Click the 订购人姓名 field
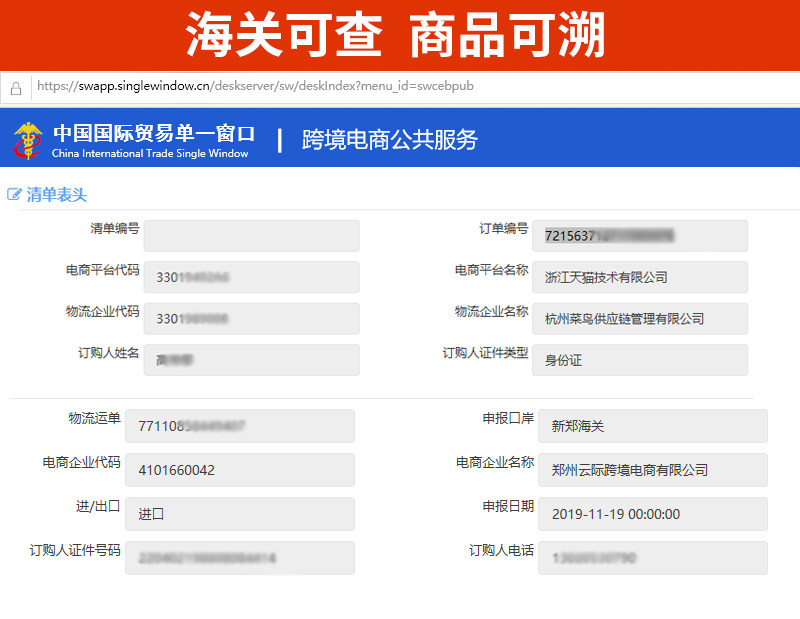The width and height of the screenshot is (800, 619). coord(252,360)
